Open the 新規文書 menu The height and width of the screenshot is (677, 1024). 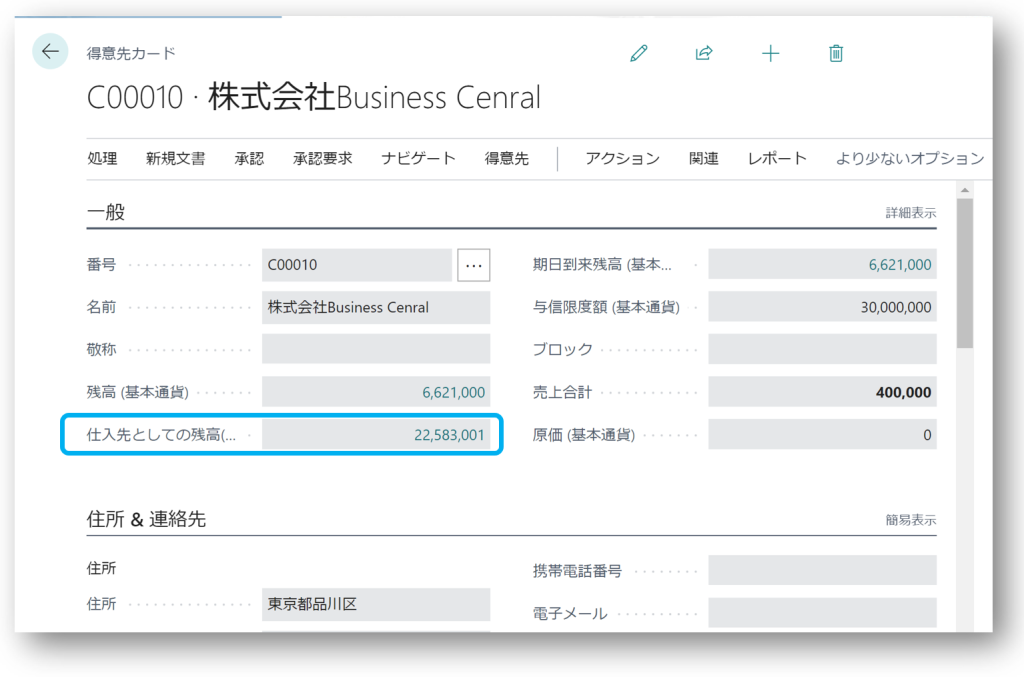click(176, 159)
